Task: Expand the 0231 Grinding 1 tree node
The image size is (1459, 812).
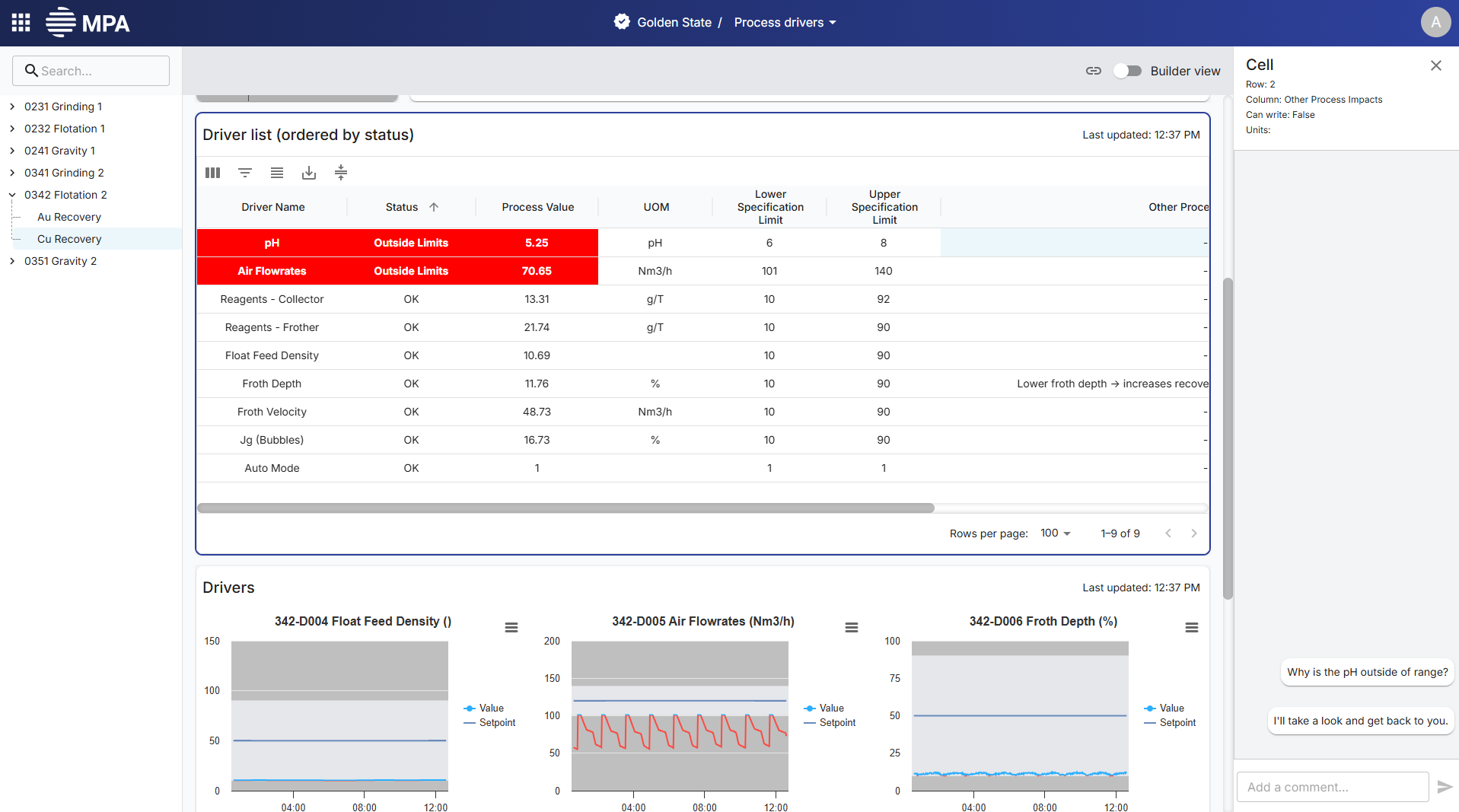Action: [x=12, y=107]
